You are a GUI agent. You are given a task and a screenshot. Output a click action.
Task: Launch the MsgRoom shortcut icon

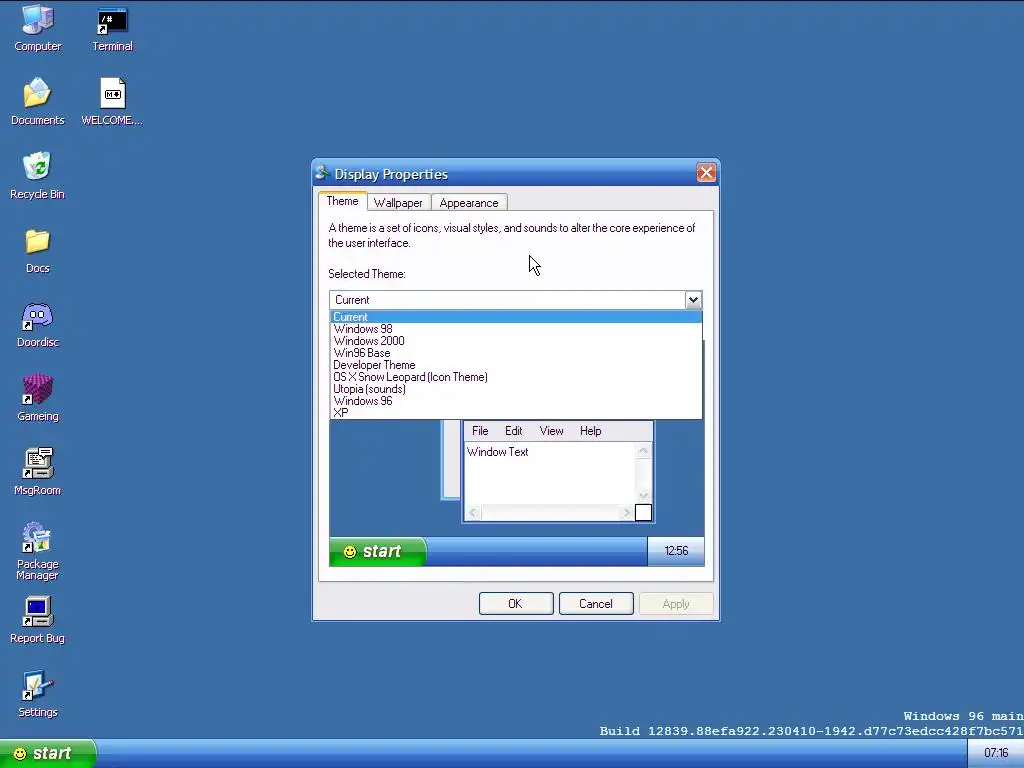tap(38, 472)
